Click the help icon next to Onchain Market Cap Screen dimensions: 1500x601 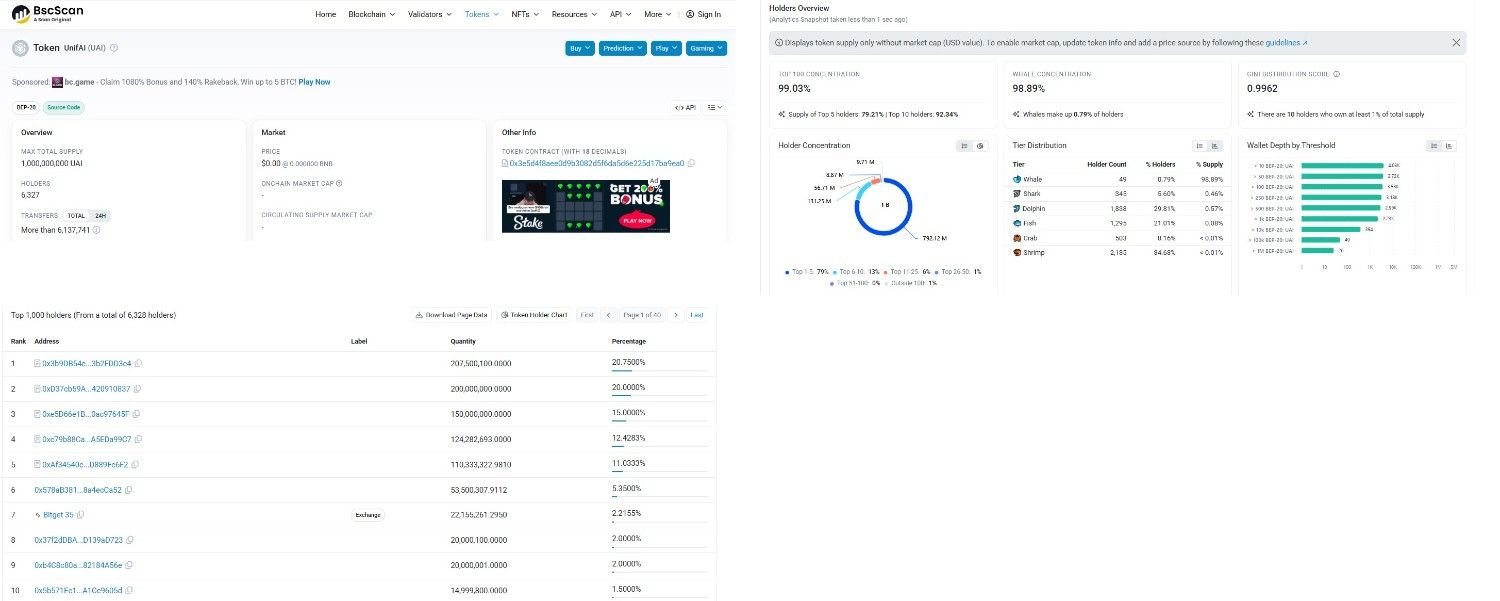[339, 183]
